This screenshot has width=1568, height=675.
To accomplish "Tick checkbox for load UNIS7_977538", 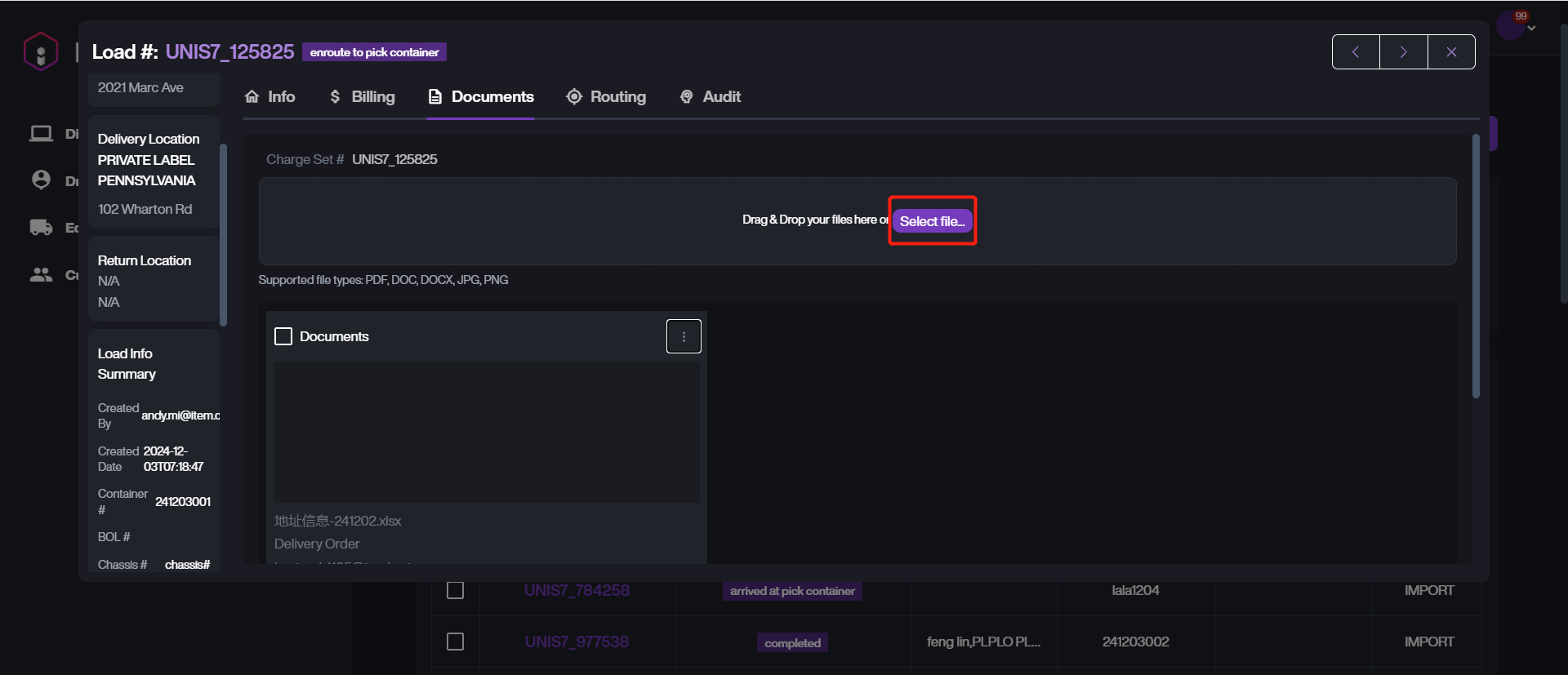I will tap(456, 642).
